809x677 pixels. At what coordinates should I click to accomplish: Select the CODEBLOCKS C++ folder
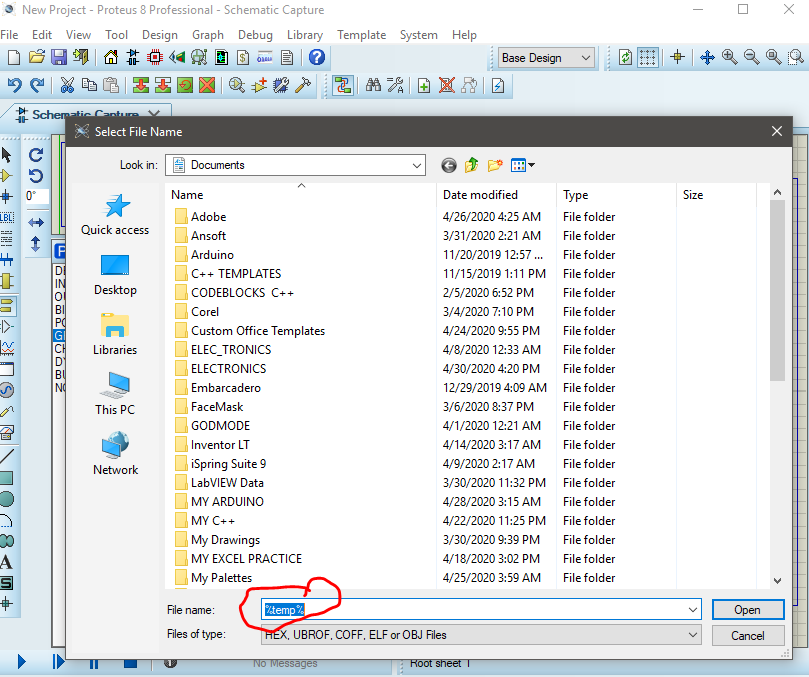[242, 293]
